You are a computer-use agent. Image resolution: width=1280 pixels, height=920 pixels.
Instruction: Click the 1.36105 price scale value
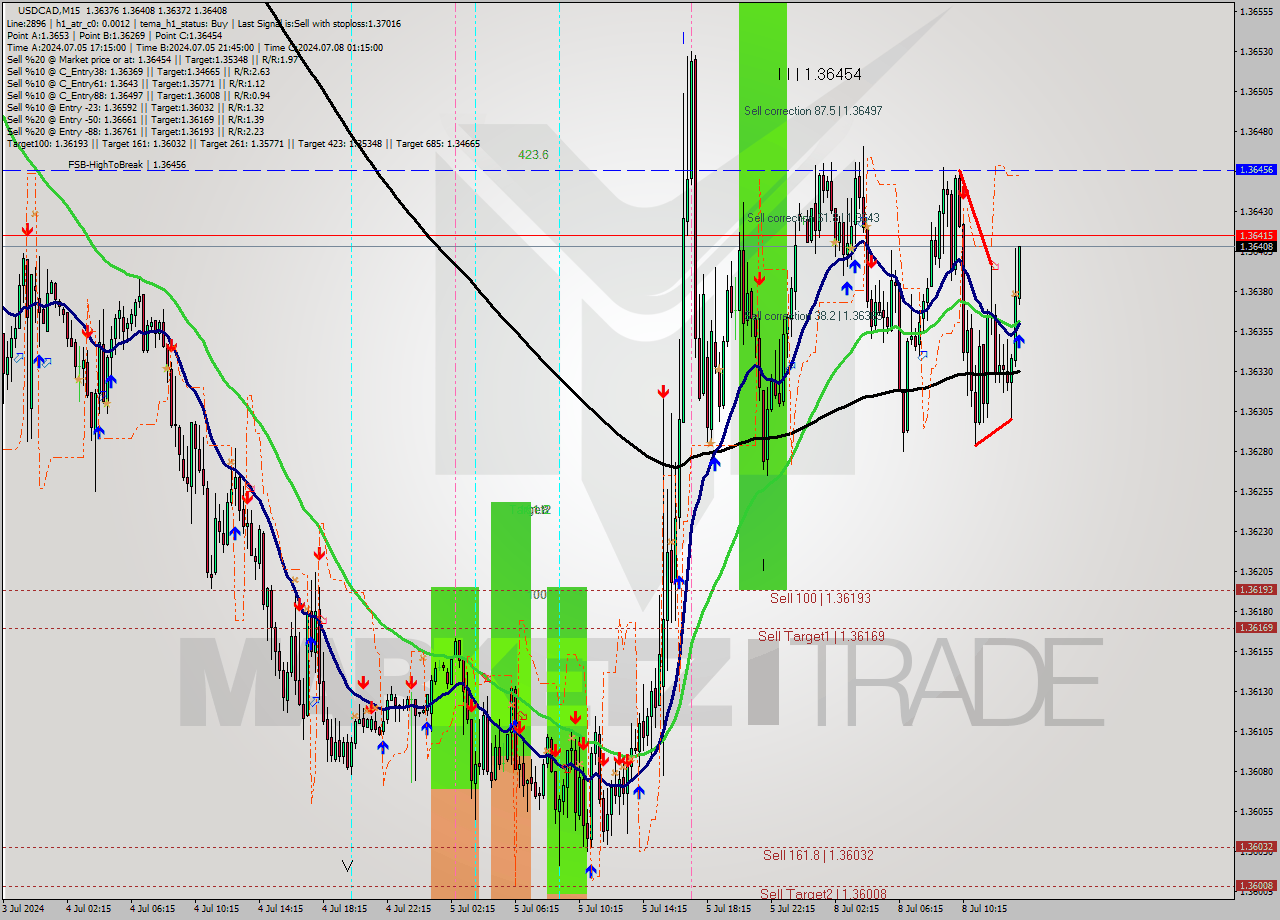click(1256, 732)
